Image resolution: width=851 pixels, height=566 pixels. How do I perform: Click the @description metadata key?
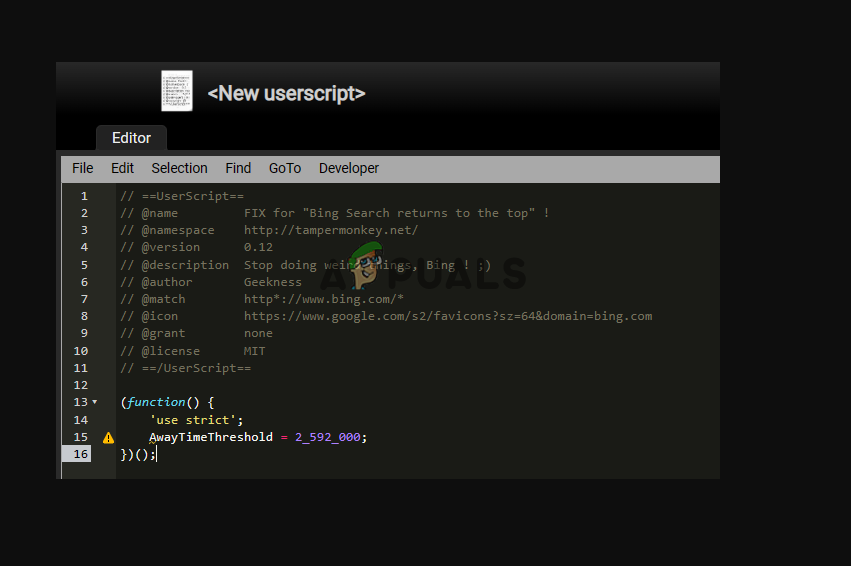coord(185,265)
